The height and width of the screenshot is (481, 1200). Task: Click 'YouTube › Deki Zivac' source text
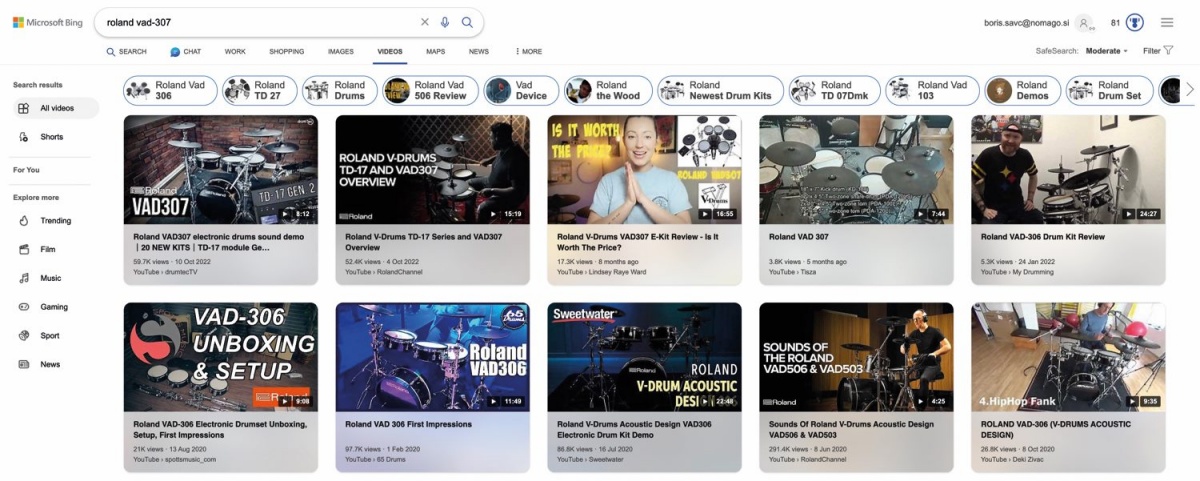coord(1013,459)
